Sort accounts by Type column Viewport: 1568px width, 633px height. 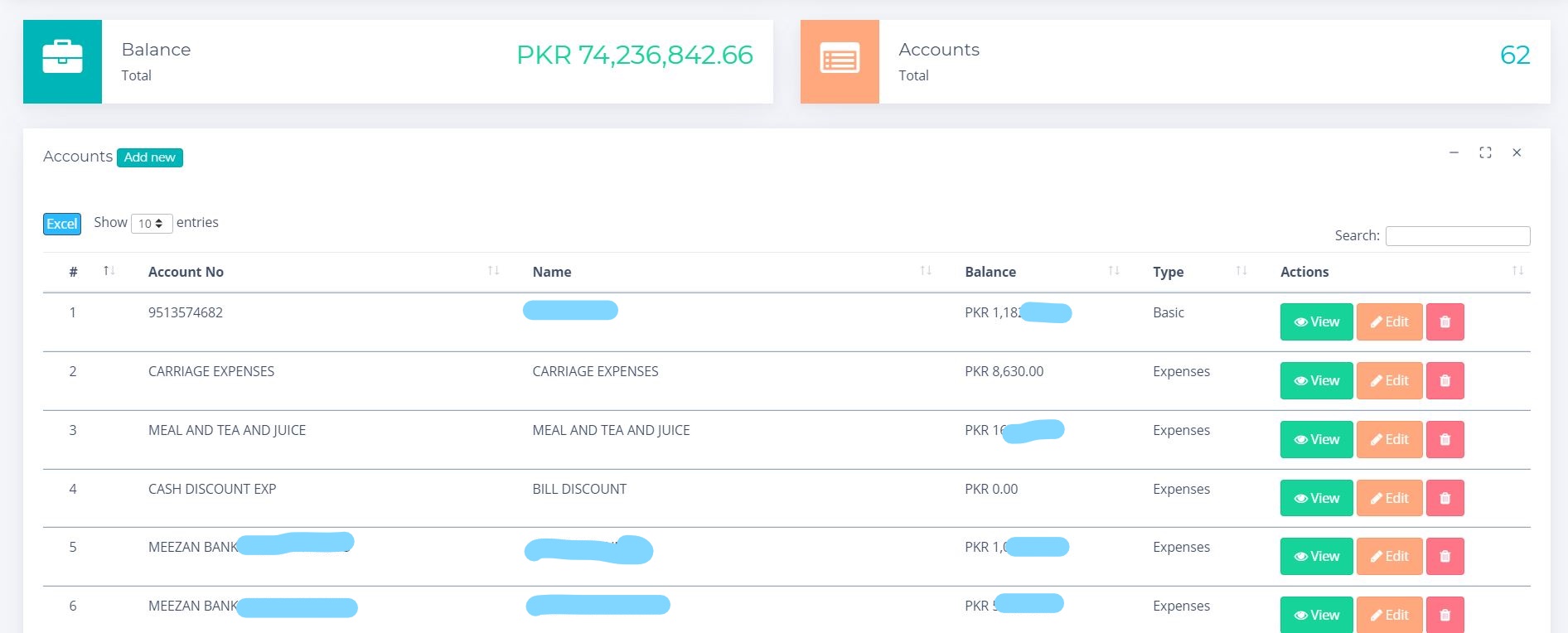(x=1168, y=272)
